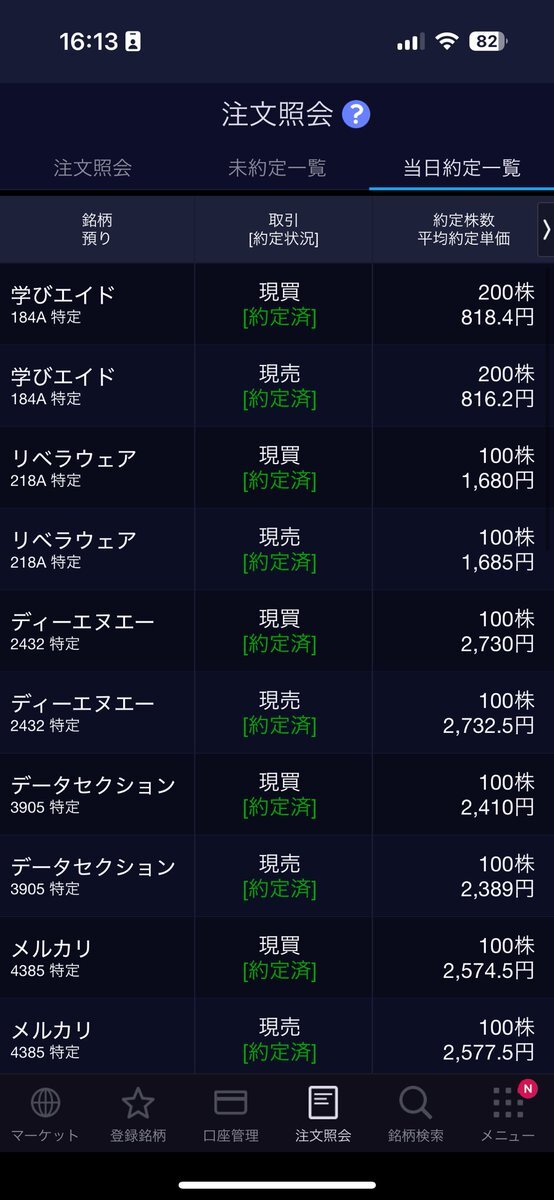
Task: Select データセクション 現売 2,389円 order
Action: (277, 876)
